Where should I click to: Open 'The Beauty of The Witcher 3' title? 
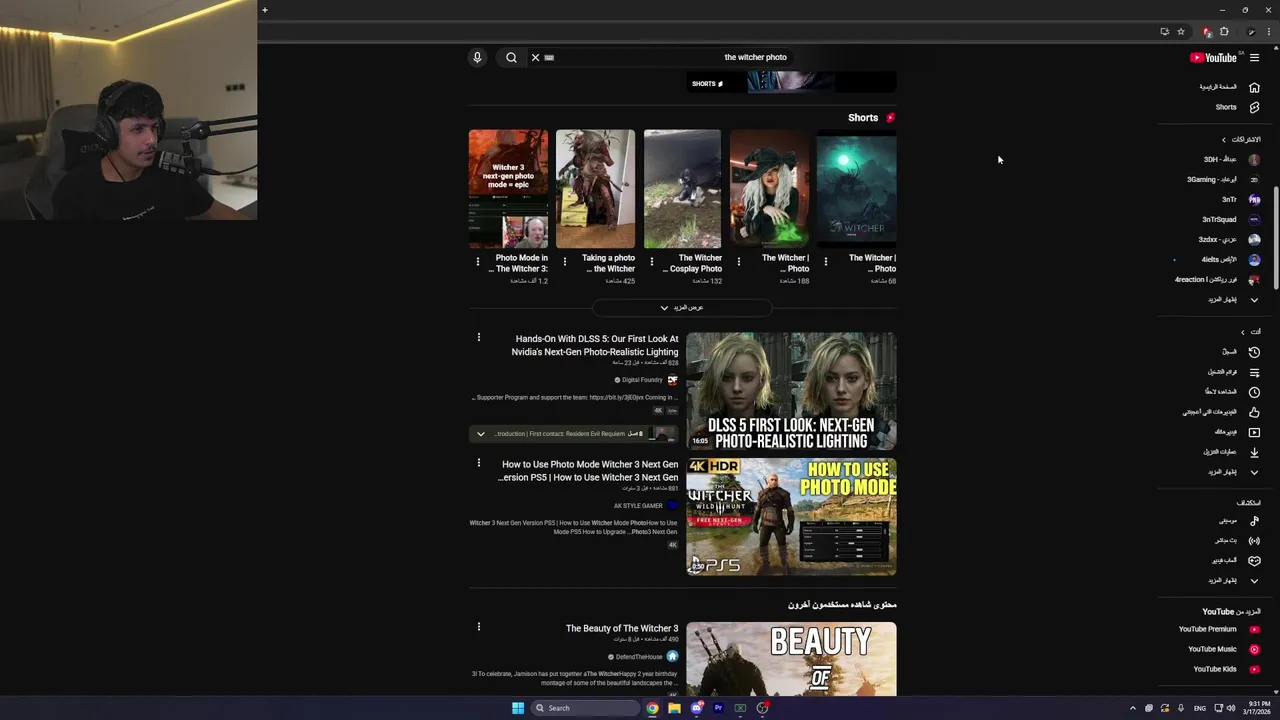[622, 629]
